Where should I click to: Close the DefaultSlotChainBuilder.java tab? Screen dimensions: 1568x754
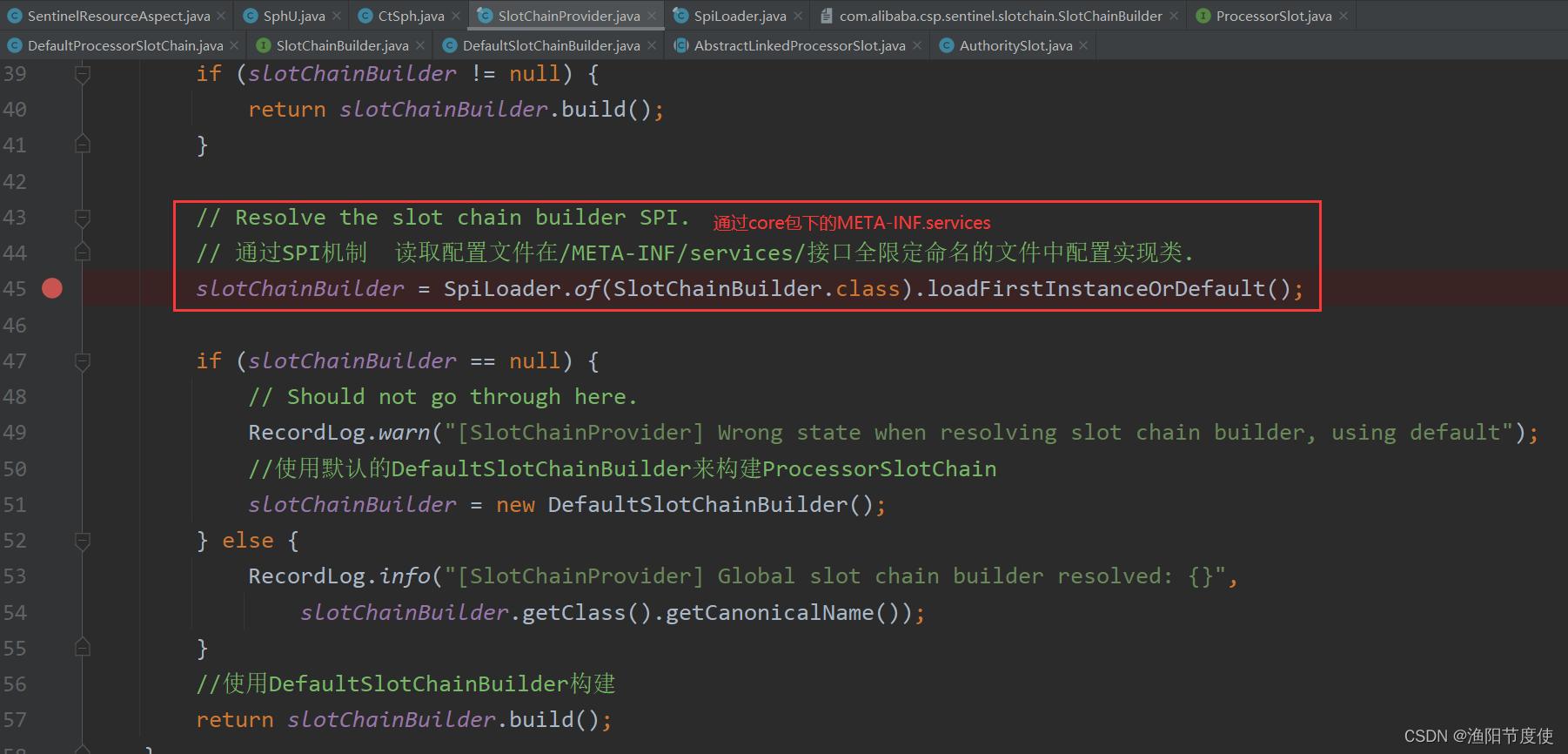pos(652,45)
